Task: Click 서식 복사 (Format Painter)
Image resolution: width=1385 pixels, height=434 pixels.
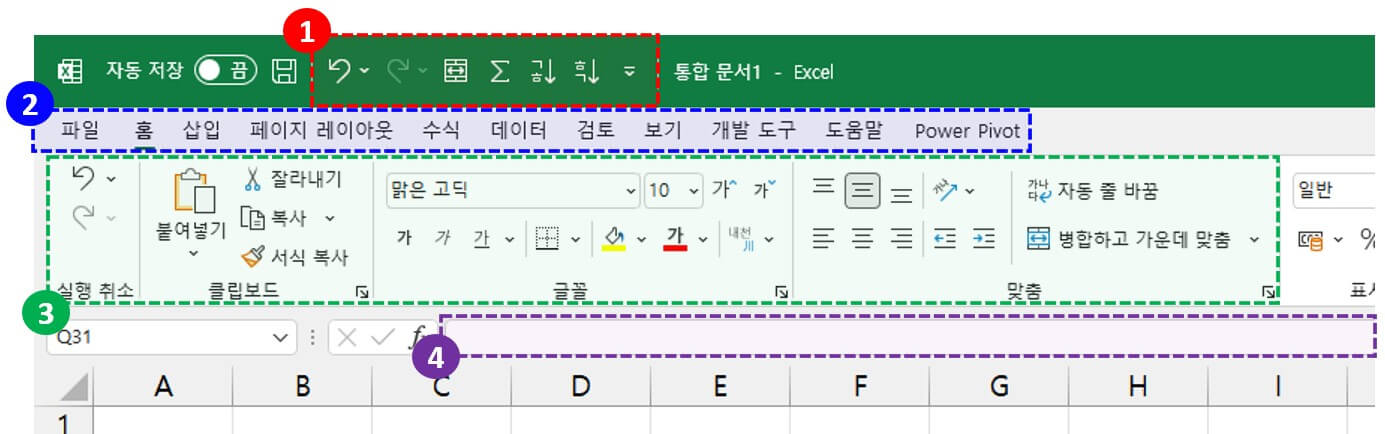Action: [295, 257]
